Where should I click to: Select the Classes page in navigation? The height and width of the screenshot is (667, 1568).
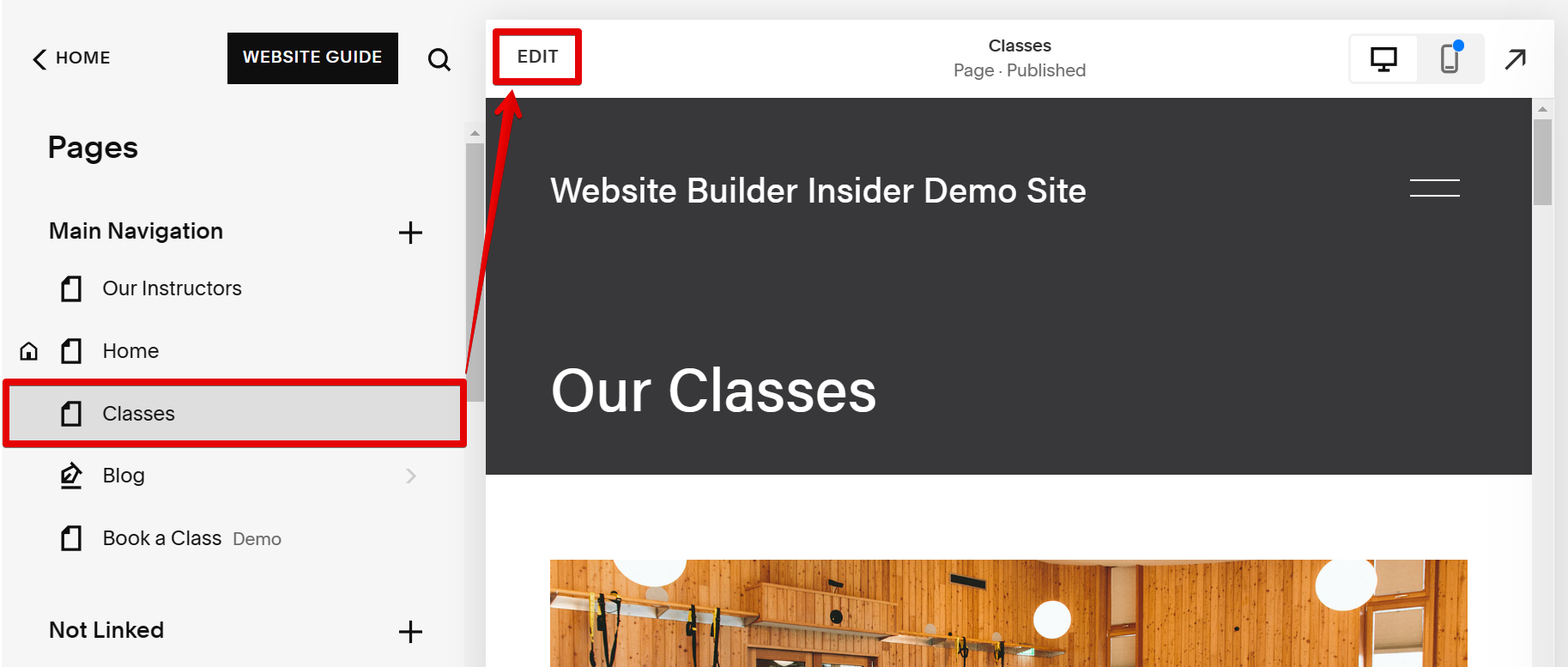coord(234,414)
